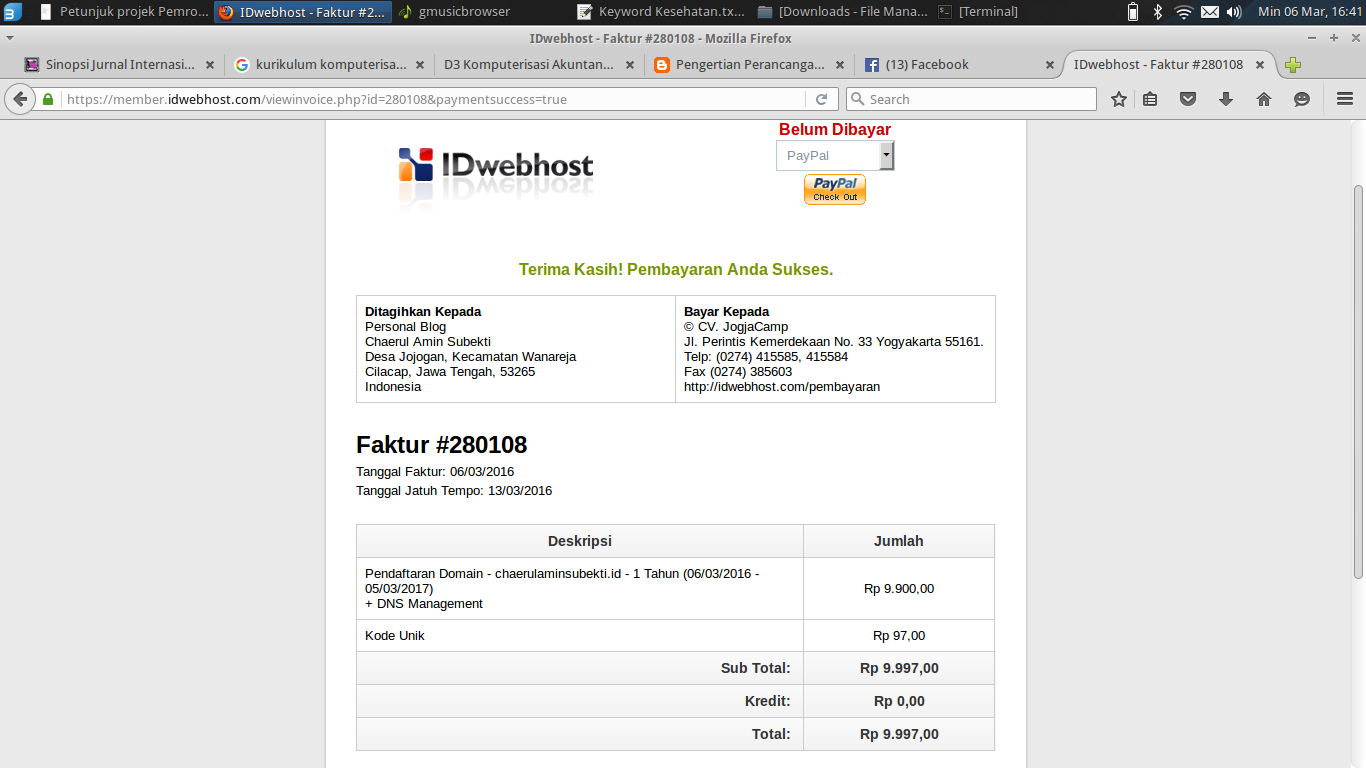The image size is (1366, 768).
Task: Click the volume speaker tray icon
Action: pos(1234,12)
